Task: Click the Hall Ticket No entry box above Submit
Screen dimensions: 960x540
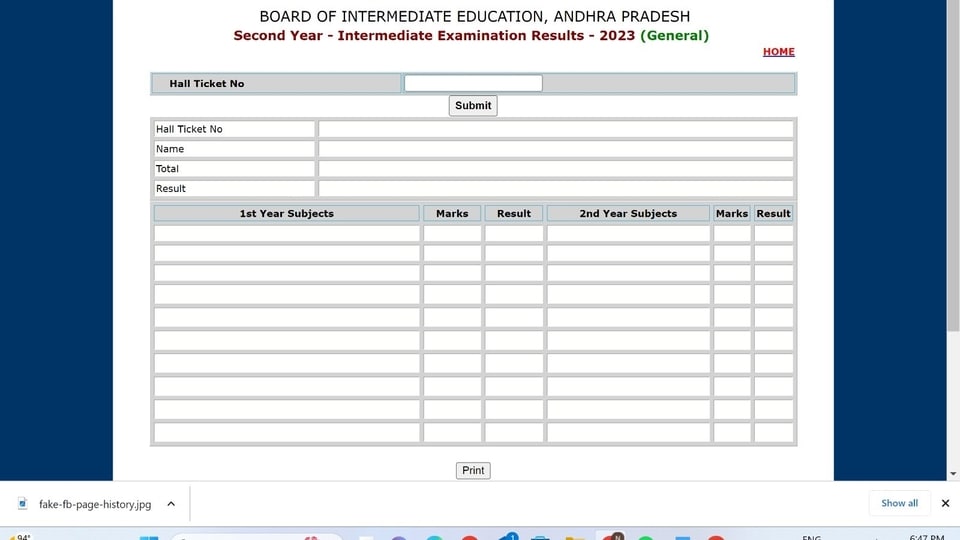Action: [x=473, y=83]
